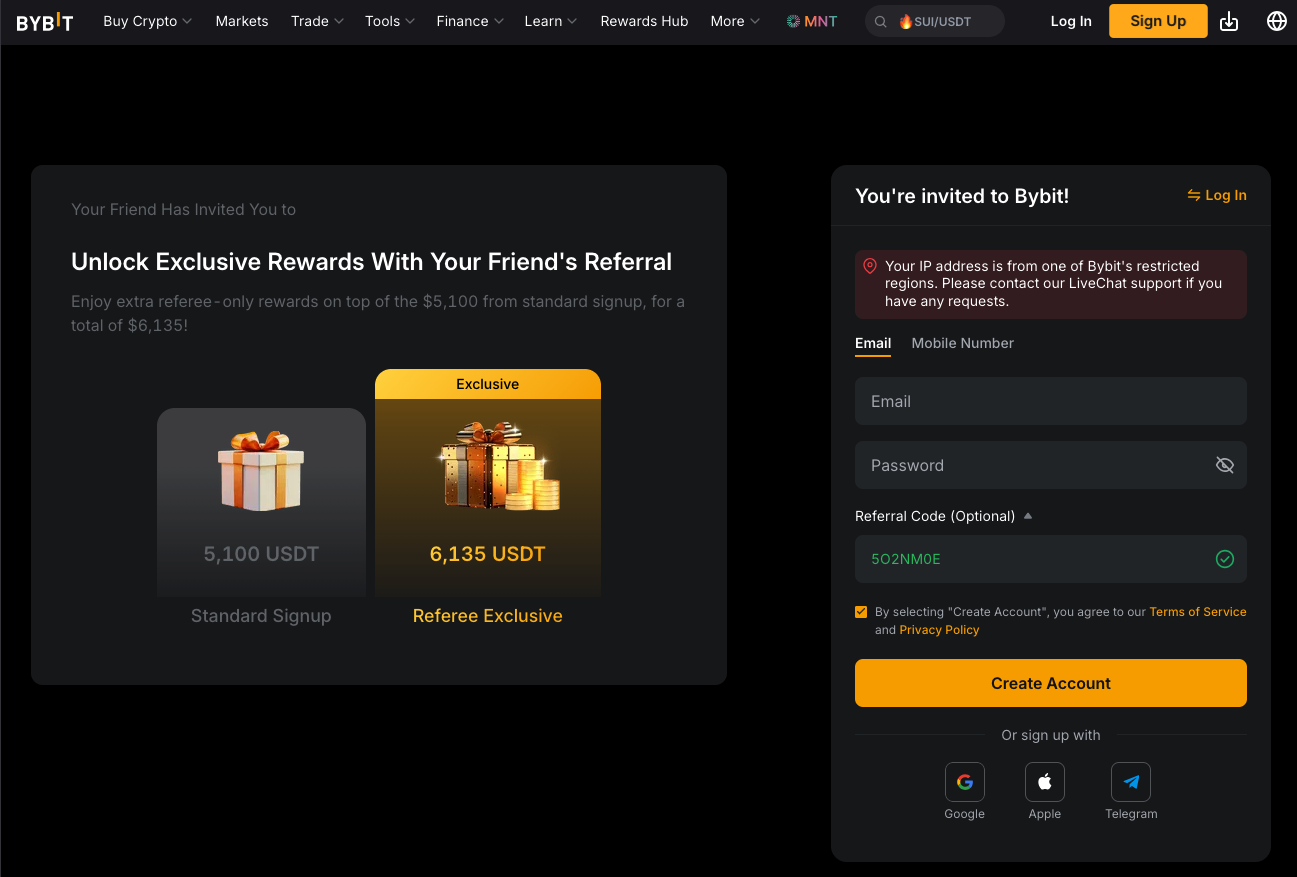Image resolution: width=1297 pixels, height=877 pixels.
Task: Open the Finance dropdown menu
Action: click(469, 20)
